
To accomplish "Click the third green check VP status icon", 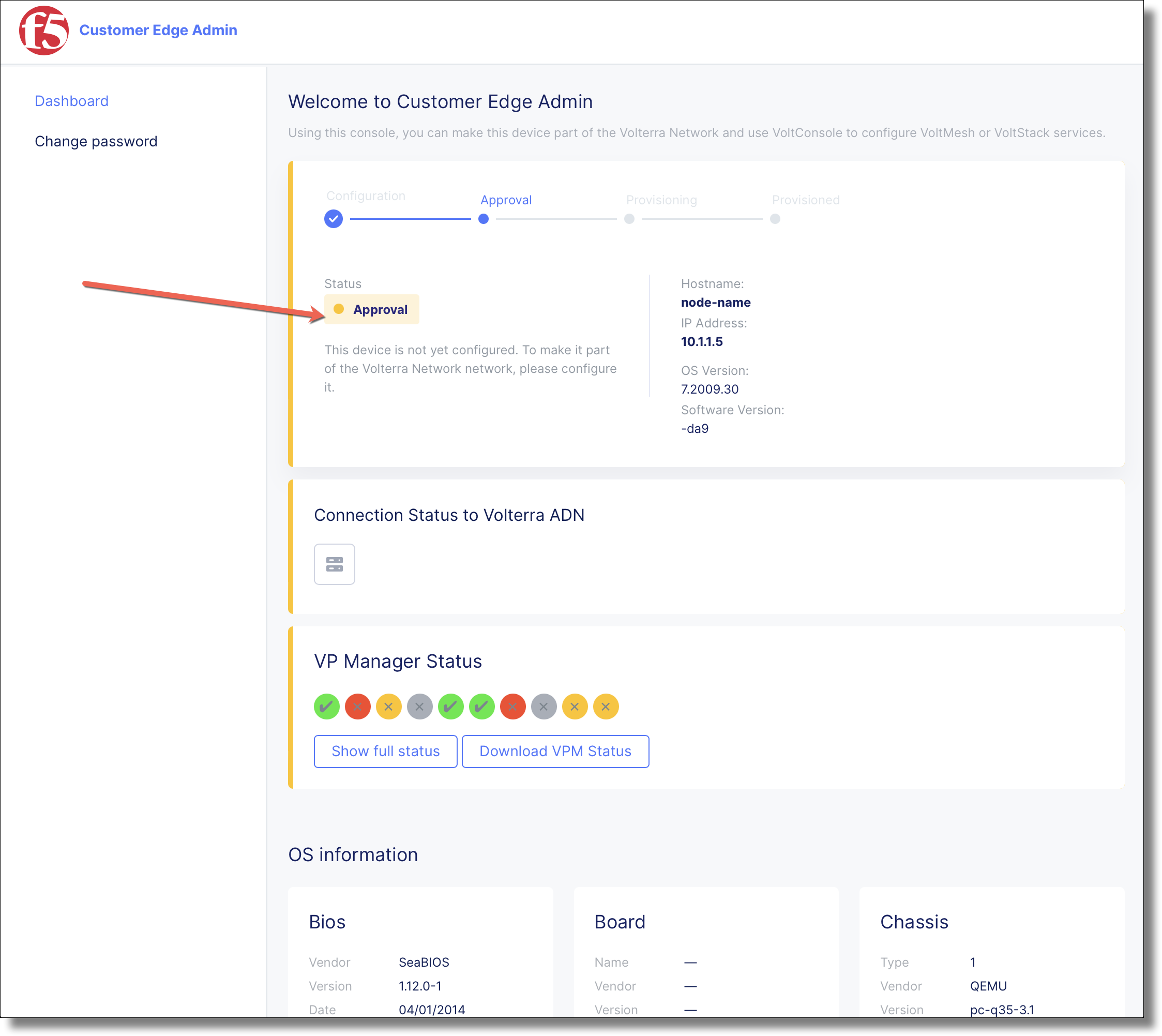I will point(482,707).
